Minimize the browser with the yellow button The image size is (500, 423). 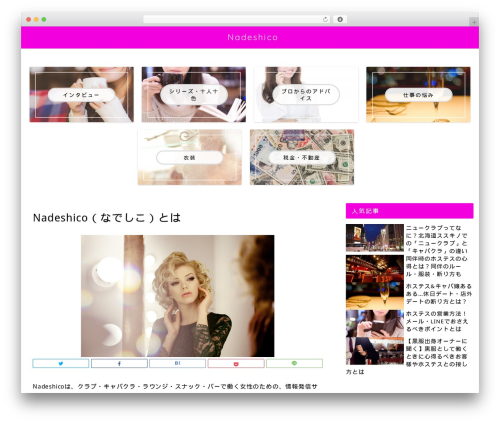pos(36,19)
